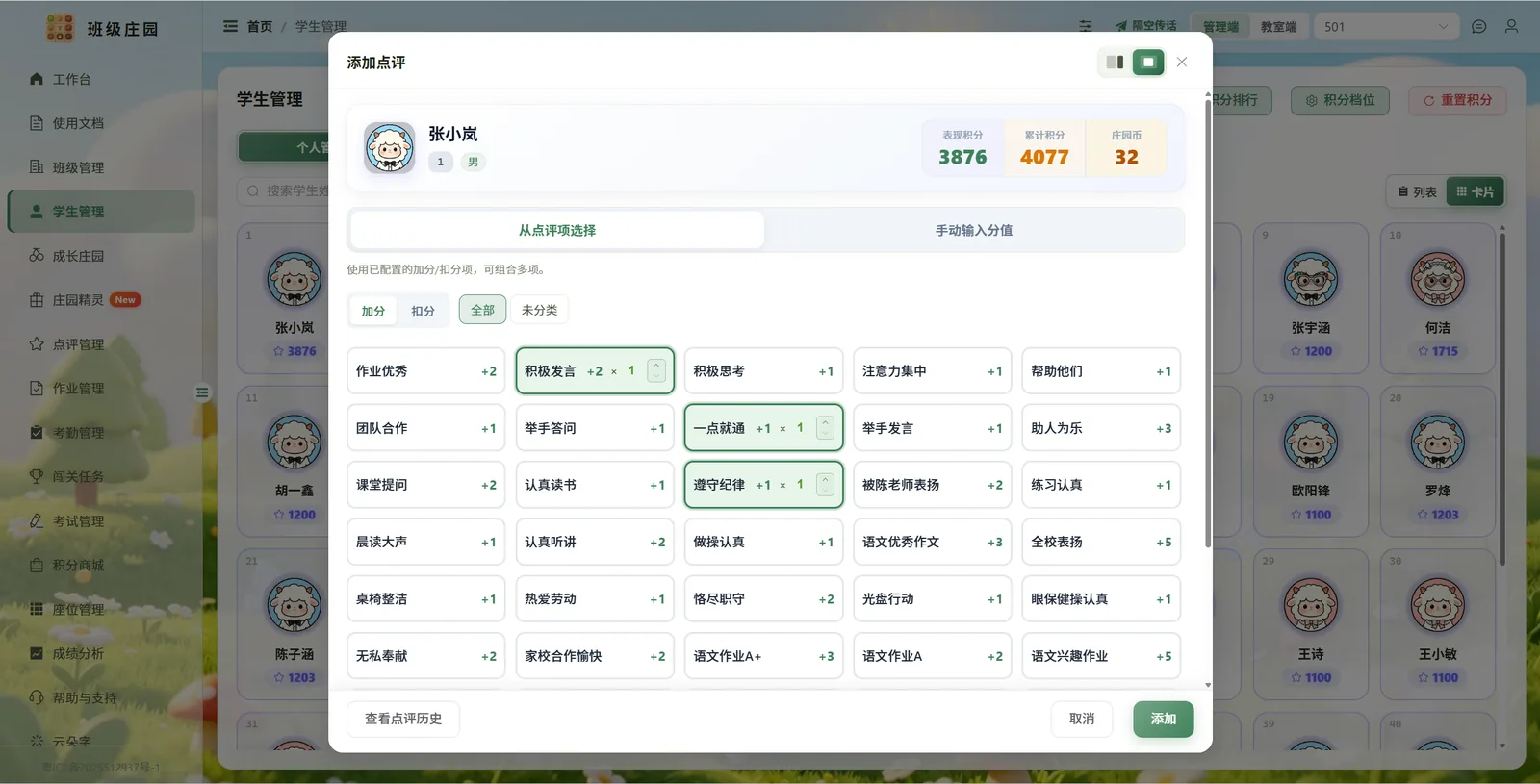Viewport: 1540px width, 784px height.
Task: Close the 添加点评 dialog
Action: point(1182,63)
